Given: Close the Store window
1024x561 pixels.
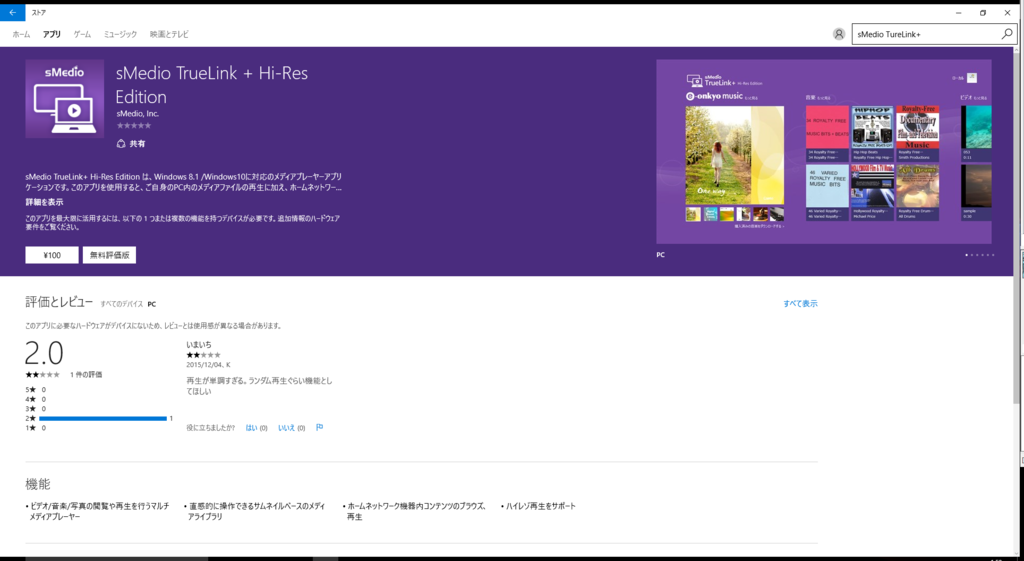Looking at the screenshot, I should tap(1008, 12).
